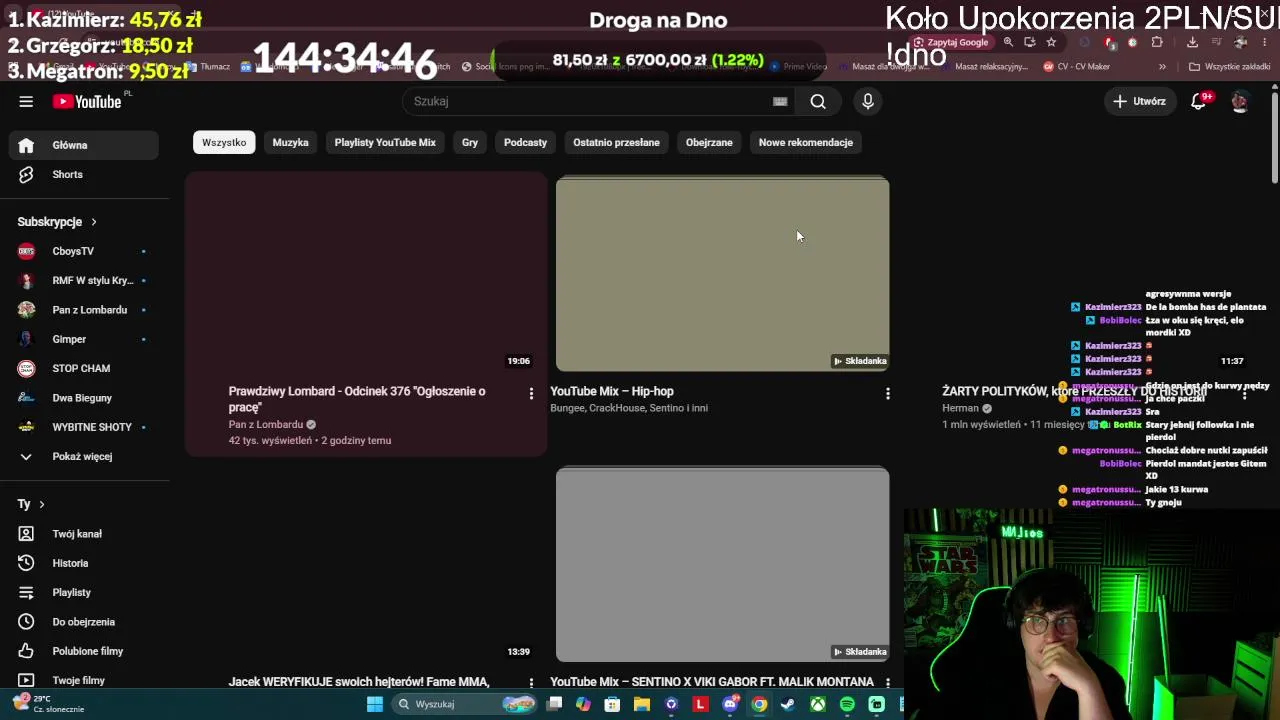Open the YouTube hamburger guide menu

click(26, 101)
